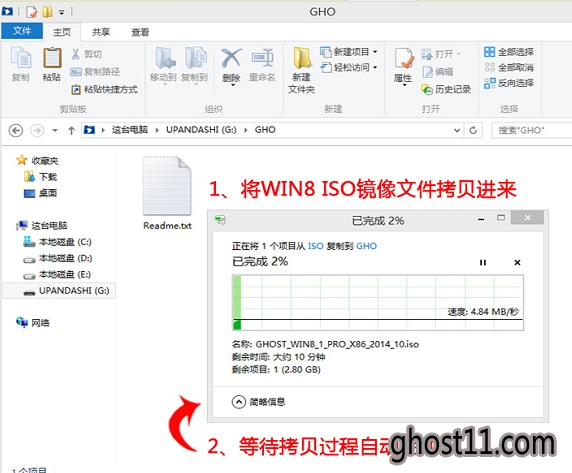Open Network in navigation pane
The width and height of the screenshot is (572, 473).
33,323
